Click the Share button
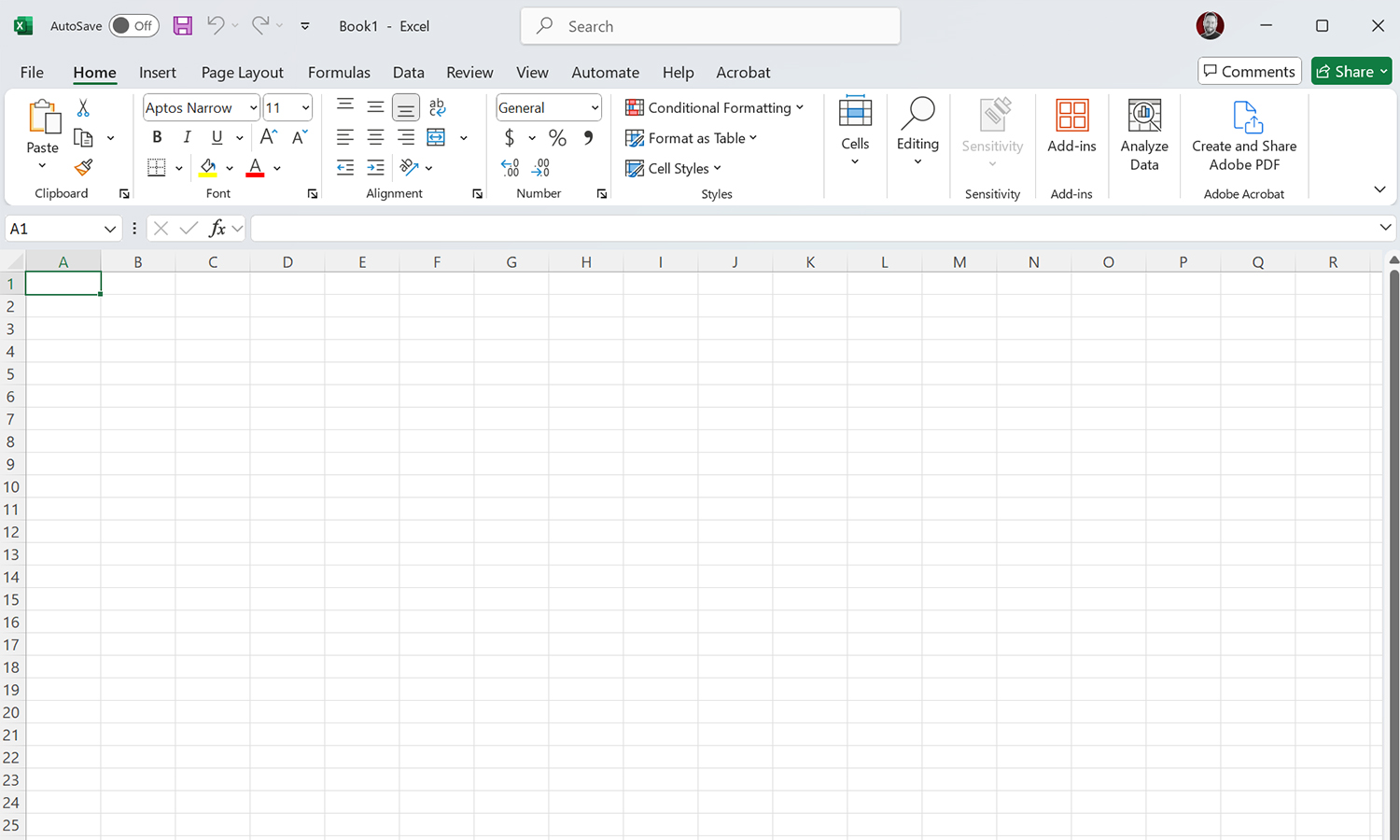1400x840 pixels. tap(1351, 71)
